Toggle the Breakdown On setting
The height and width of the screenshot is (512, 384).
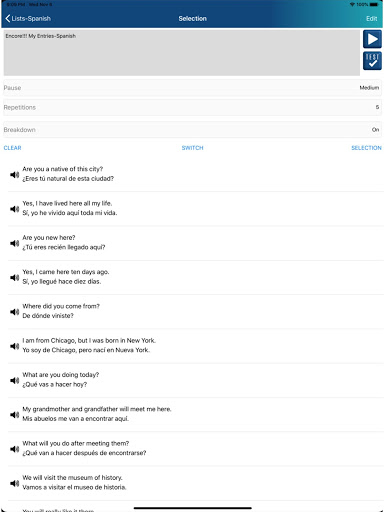[192, 130]
